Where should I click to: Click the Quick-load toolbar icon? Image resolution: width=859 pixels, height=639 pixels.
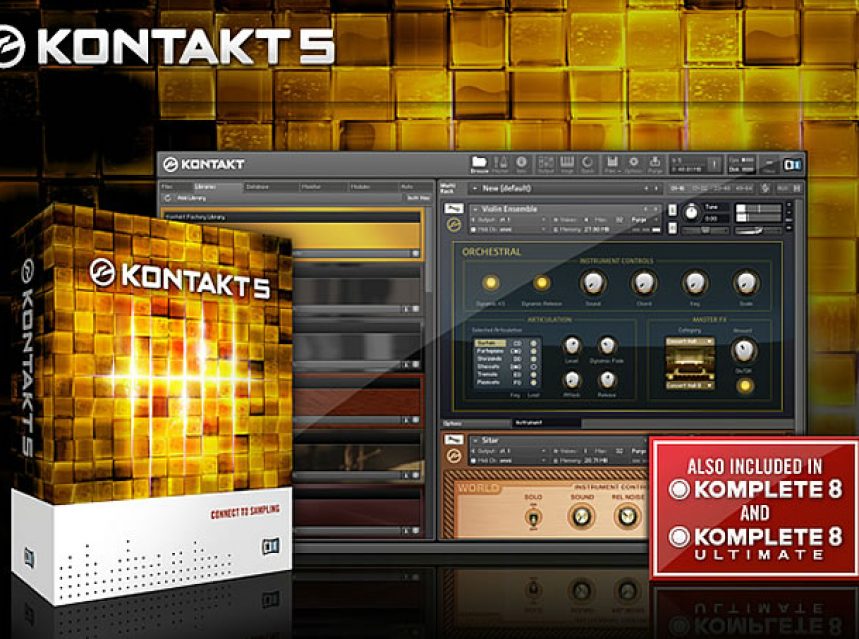[588, 164]
